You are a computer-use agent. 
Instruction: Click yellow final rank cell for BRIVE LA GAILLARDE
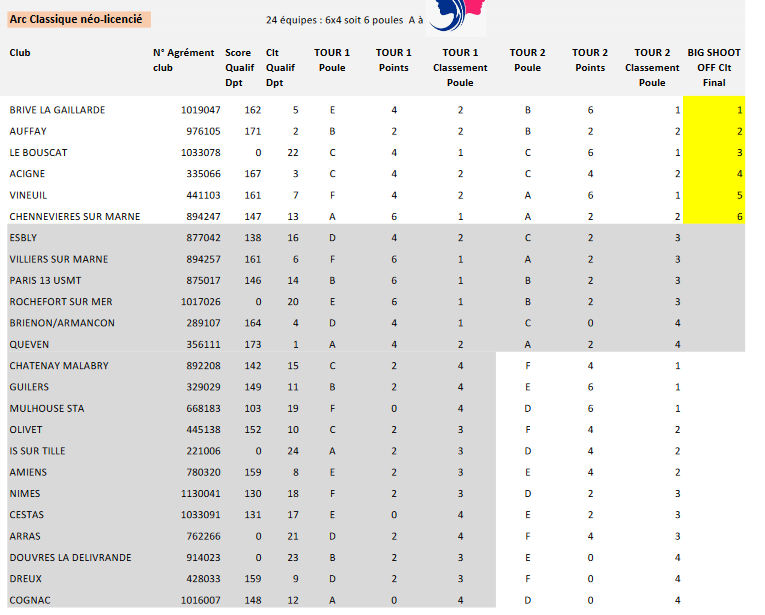pos(714,110)
